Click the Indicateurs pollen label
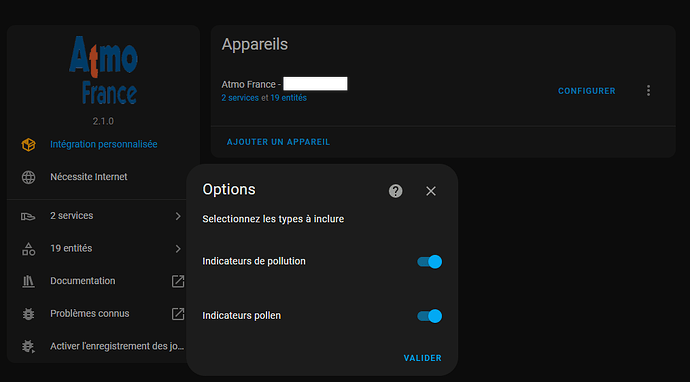The width and height of the screenshot is (690, 382). coord(242,316)
